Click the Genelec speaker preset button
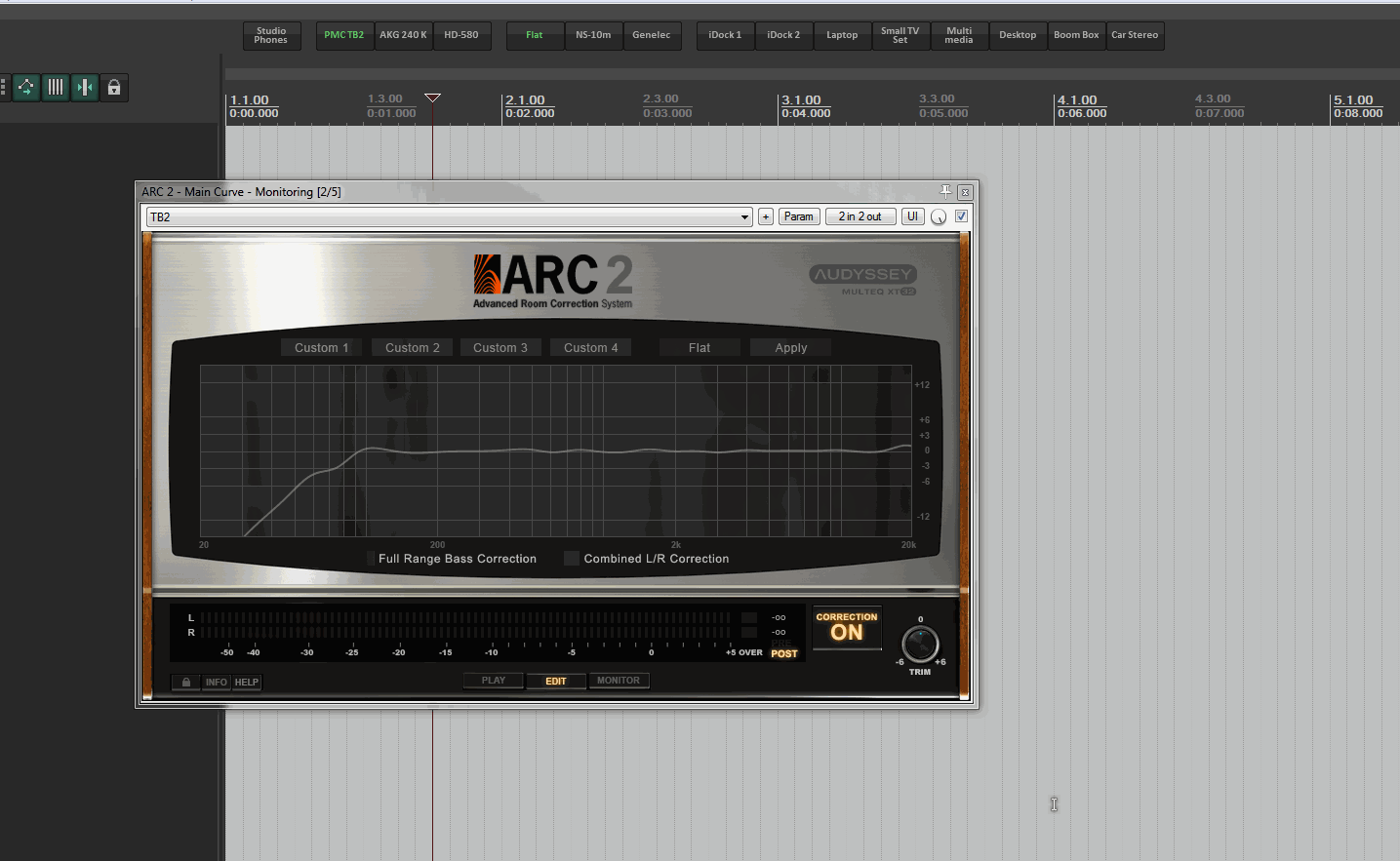Image resolution: width=1400 pixels, height=861 pixels. click(651, 36)
